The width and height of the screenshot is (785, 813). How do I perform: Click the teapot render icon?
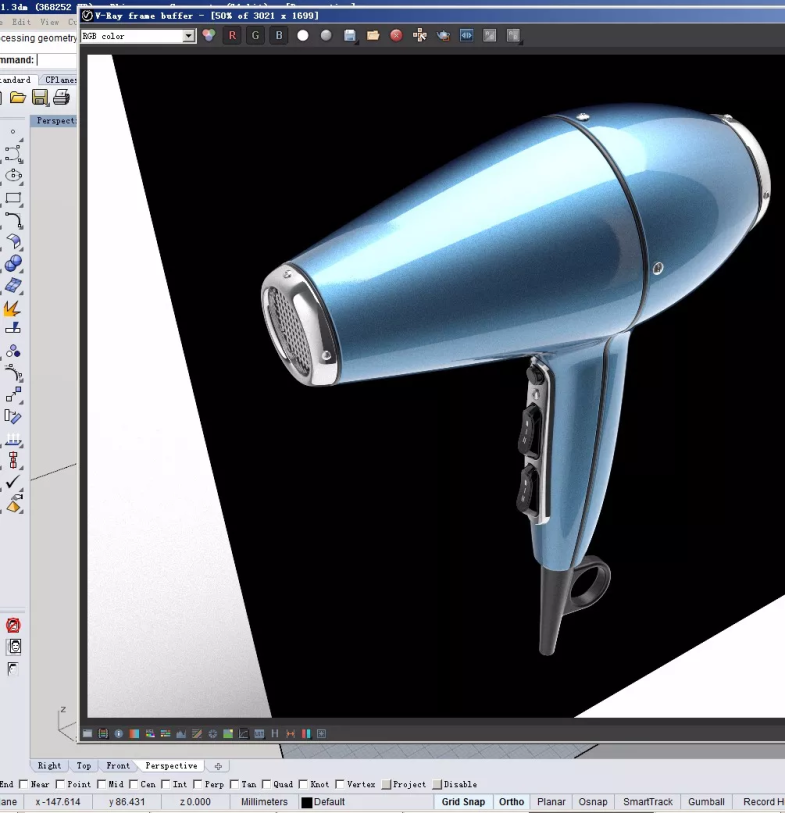click(x=443, y=36)
